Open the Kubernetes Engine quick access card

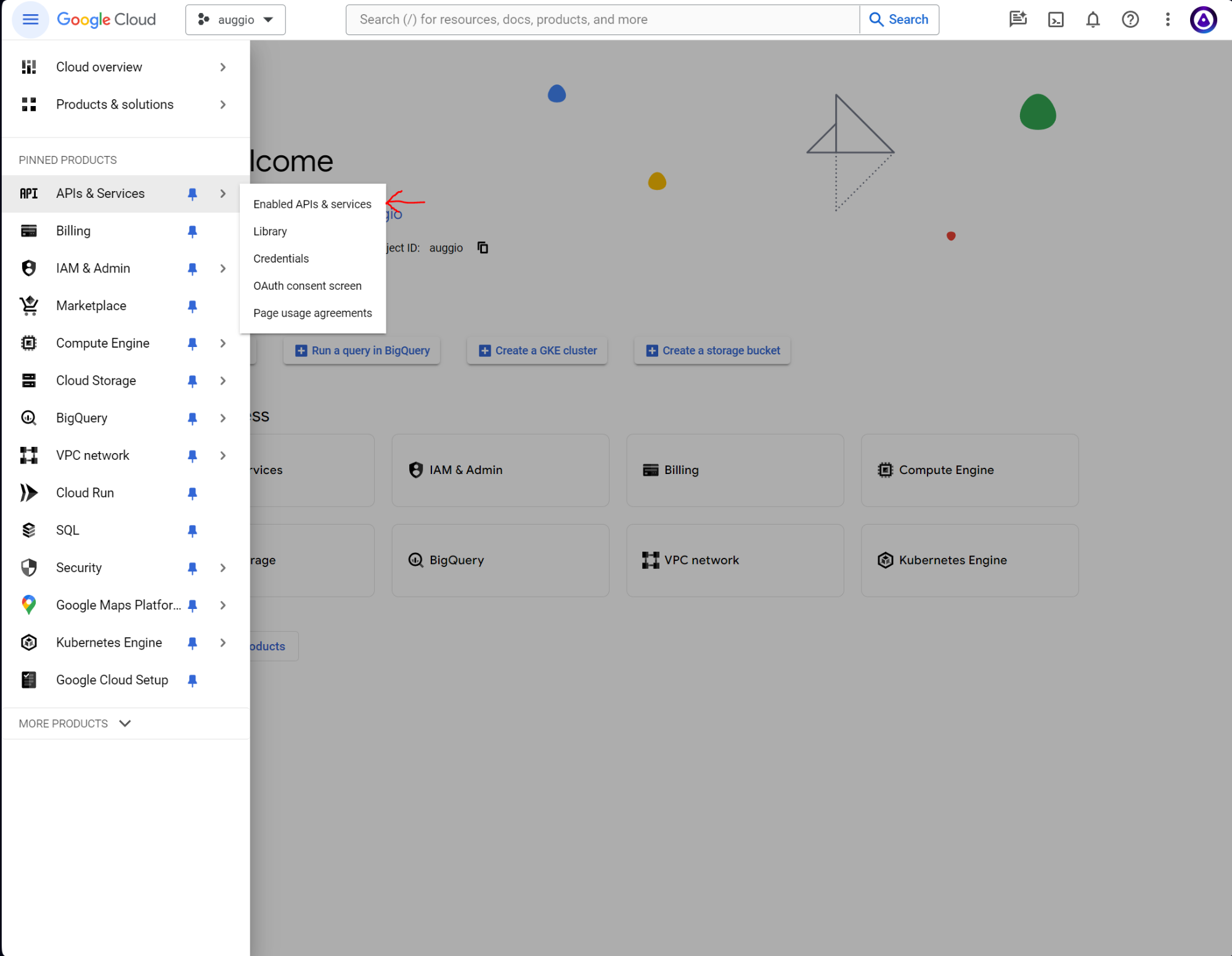click(x=969, y=560)
